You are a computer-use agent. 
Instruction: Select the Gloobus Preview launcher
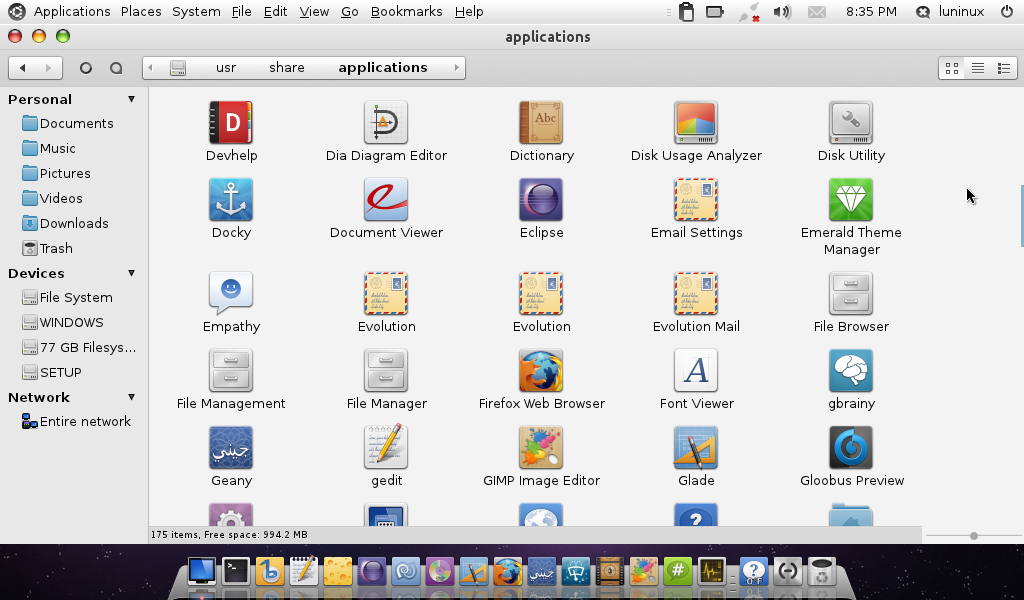(851, 448)
